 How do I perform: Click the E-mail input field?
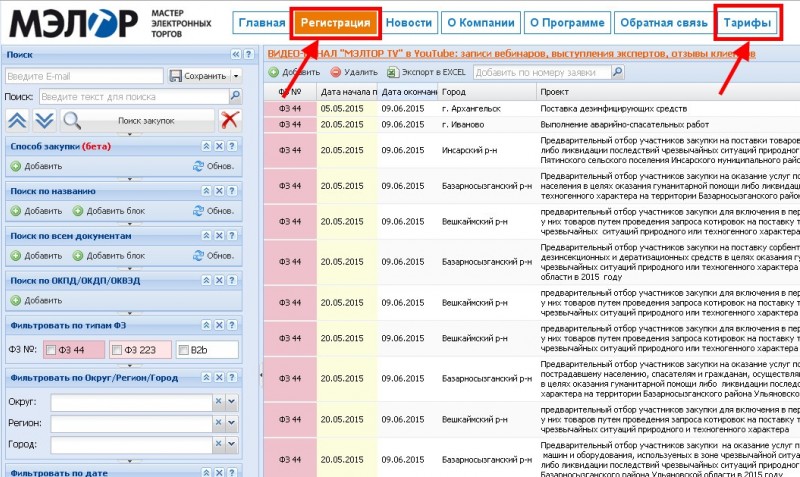(x=84, y=76)
